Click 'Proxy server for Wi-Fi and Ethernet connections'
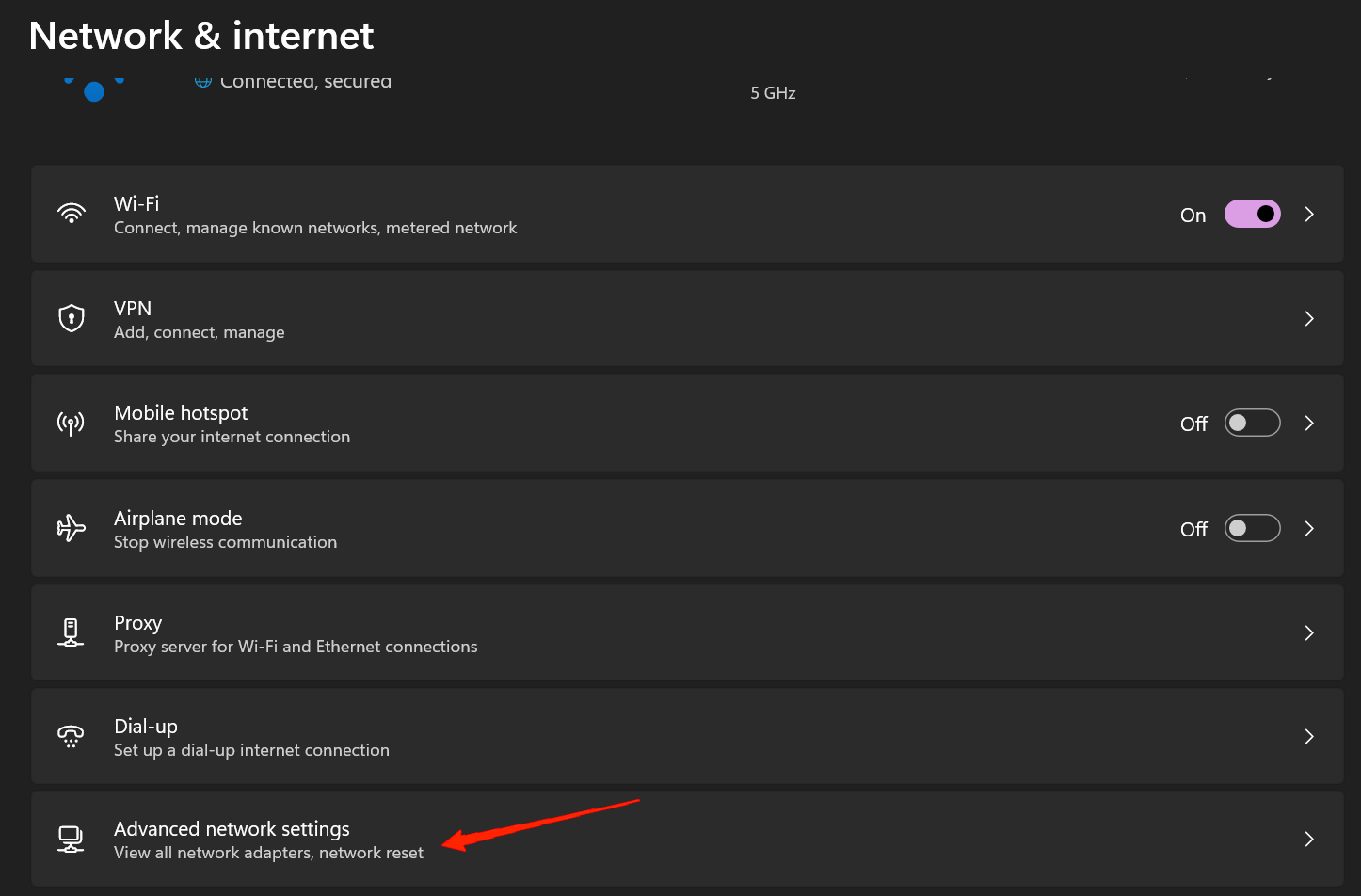Image resolution: width=1361 pixels, height=896 pixels. pyautogui.click(x=296, y=647)
